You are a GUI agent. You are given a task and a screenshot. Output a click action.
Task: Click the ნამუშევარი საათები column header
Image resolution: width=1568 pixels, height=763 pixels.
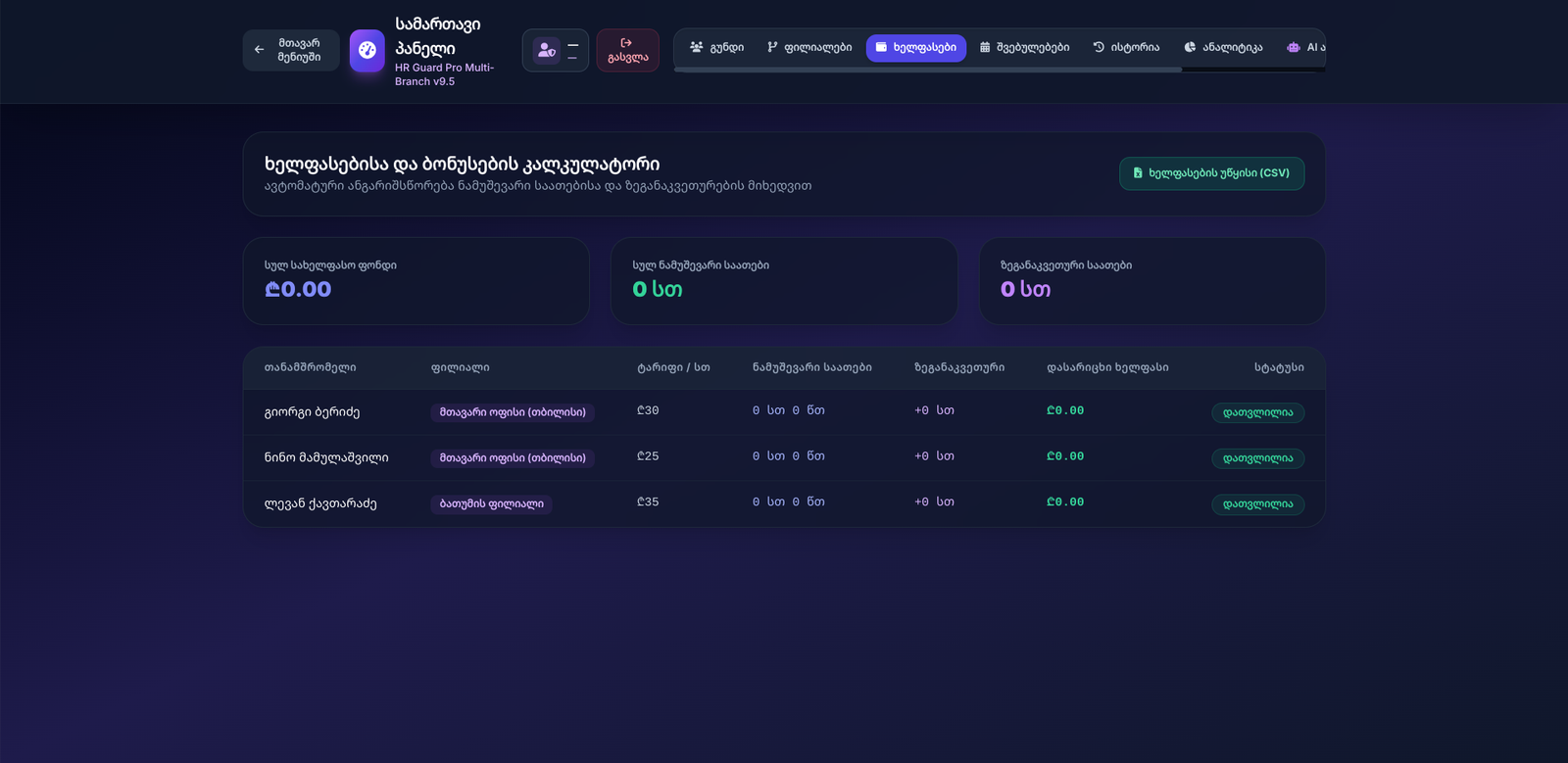pyautogui.click(x=812, y=367)
